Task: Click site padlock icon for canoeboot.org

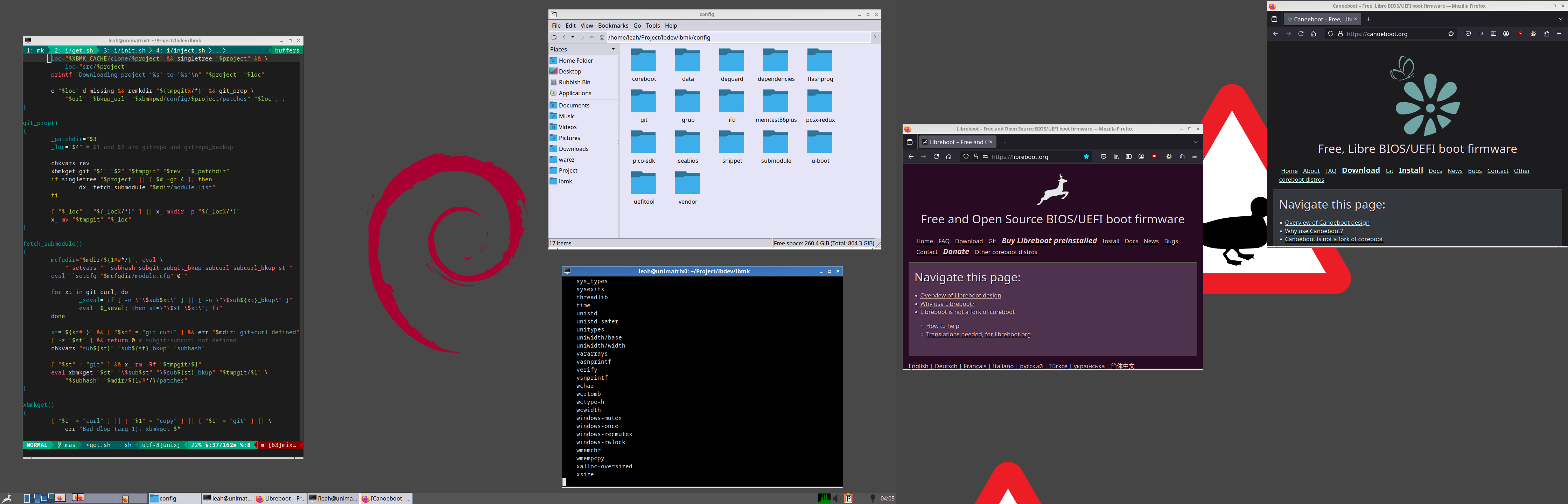Action: pos(1340,34)
